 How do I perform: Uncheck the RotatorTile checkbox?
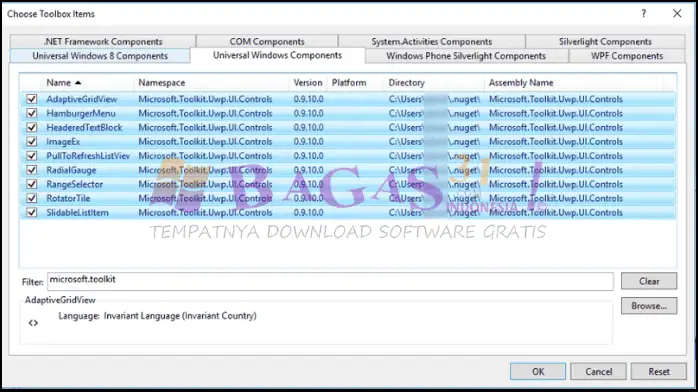31,198
